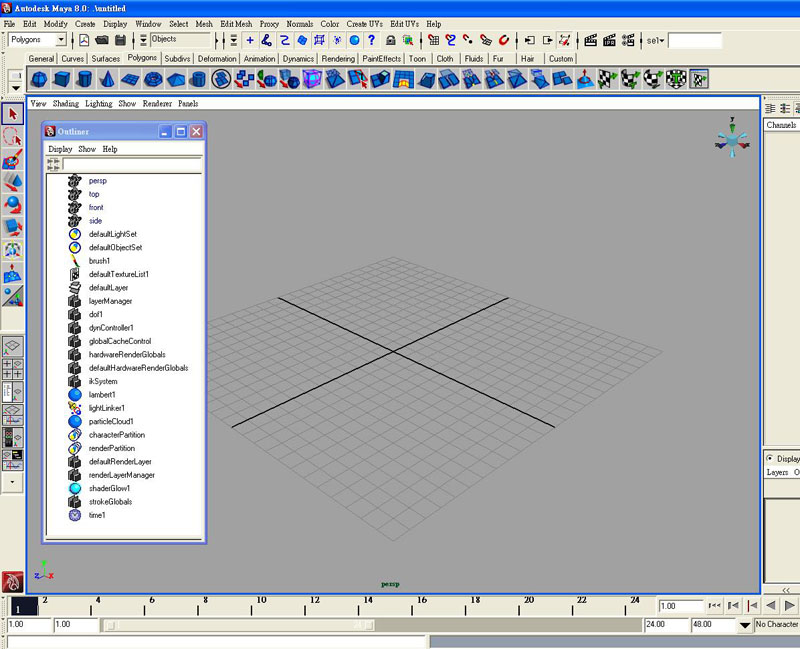The height and width of the screenshot is (649, 800).
Task: Open the Outliner Display menu
Action: 60,149
